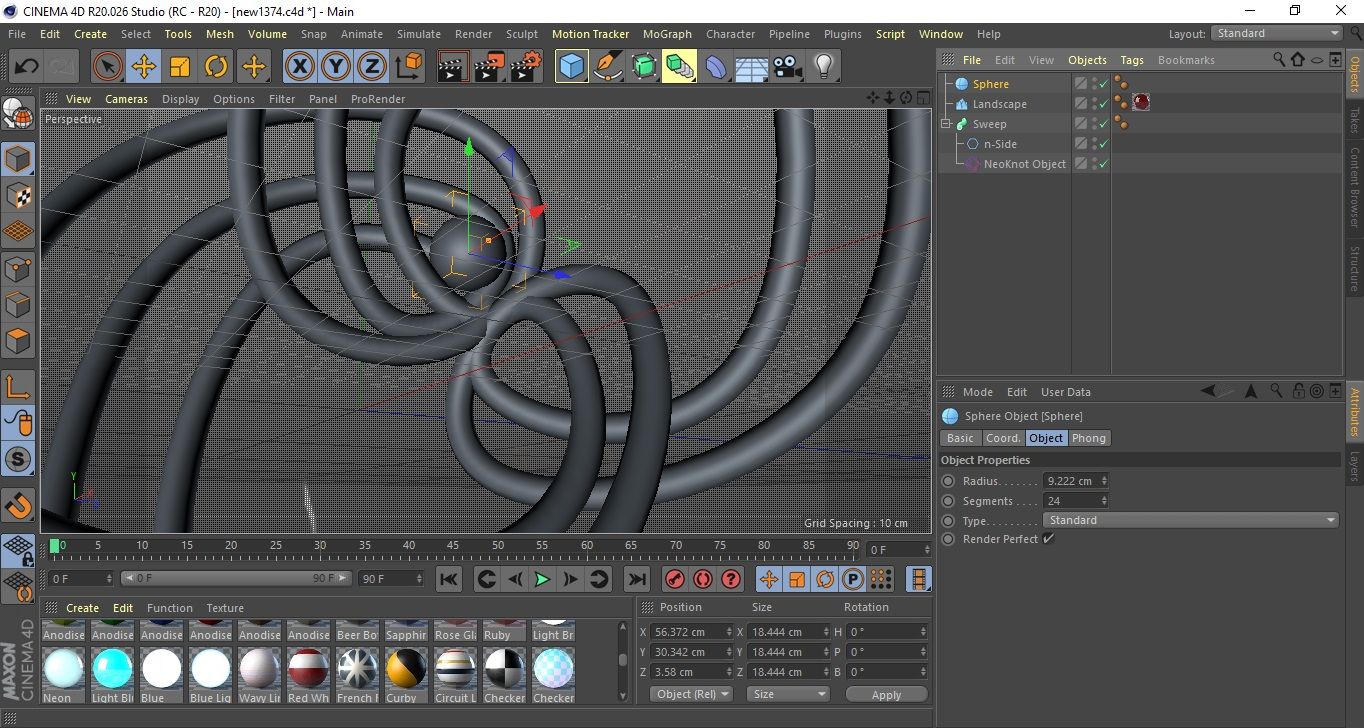Render the active view
1364x728 pixels.
pyautogui.click(x=454, y=67)
